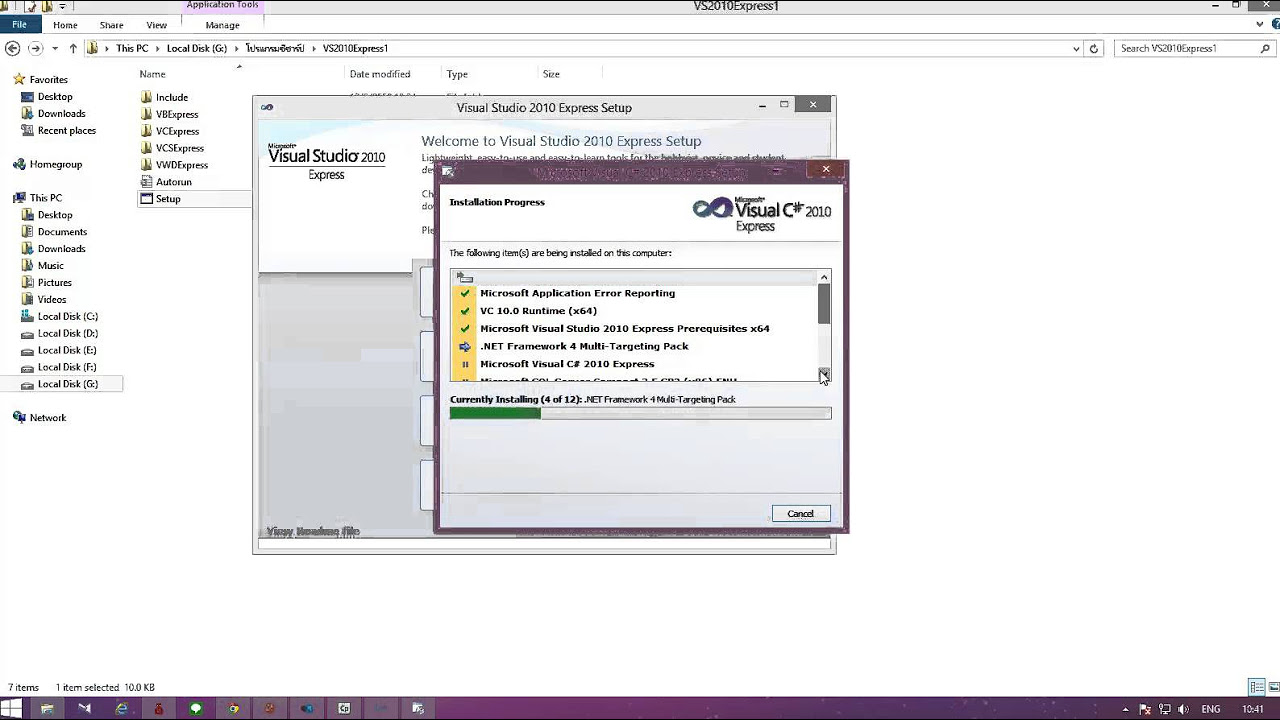Switch to details view layout icon
This screenshot has width=1280, height=720.
[1256, 687]
